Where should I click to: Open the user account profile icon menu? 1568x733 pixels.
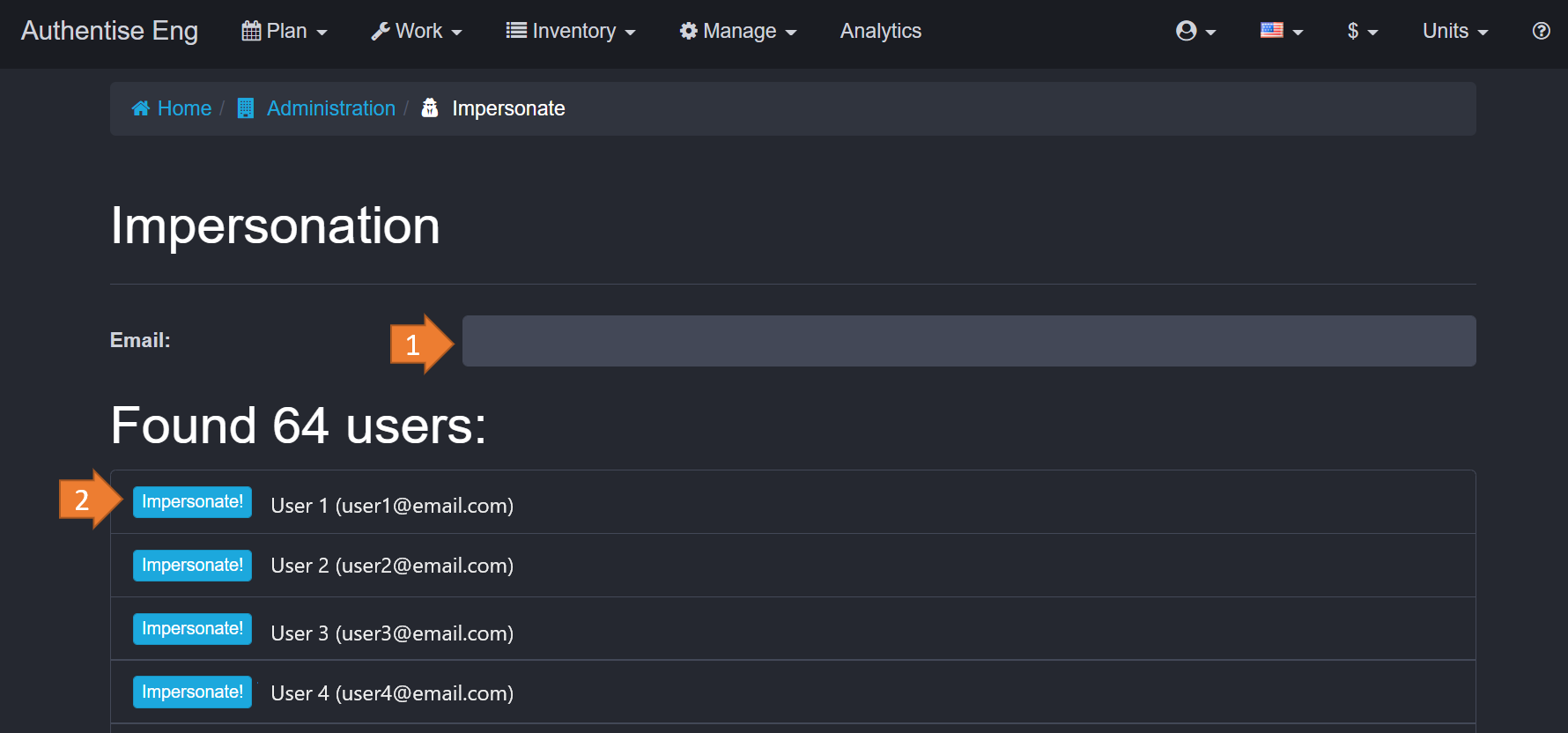pyautogui.click(x=1187, y=31)
